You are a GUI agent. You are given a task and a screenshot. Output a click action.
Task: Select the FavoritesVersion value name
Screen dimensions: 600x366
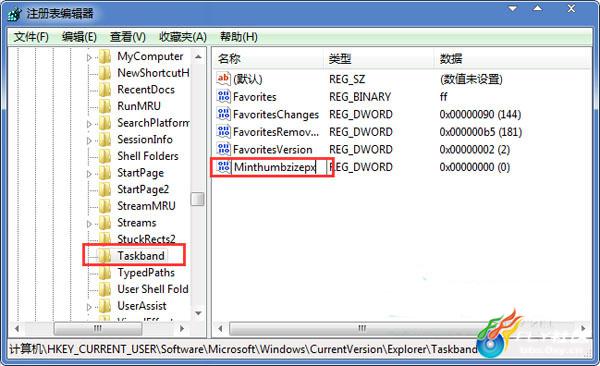point(272,150)
